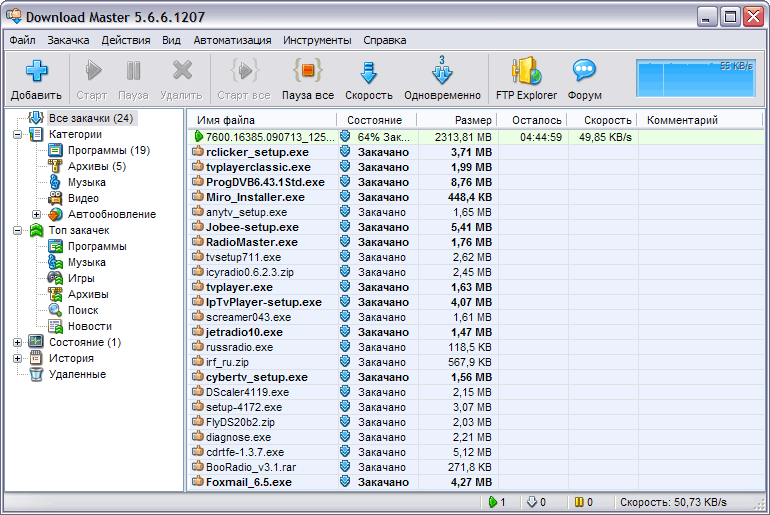
Task: Click the paused downloads counter in status bar
Action: pos(583,502)
